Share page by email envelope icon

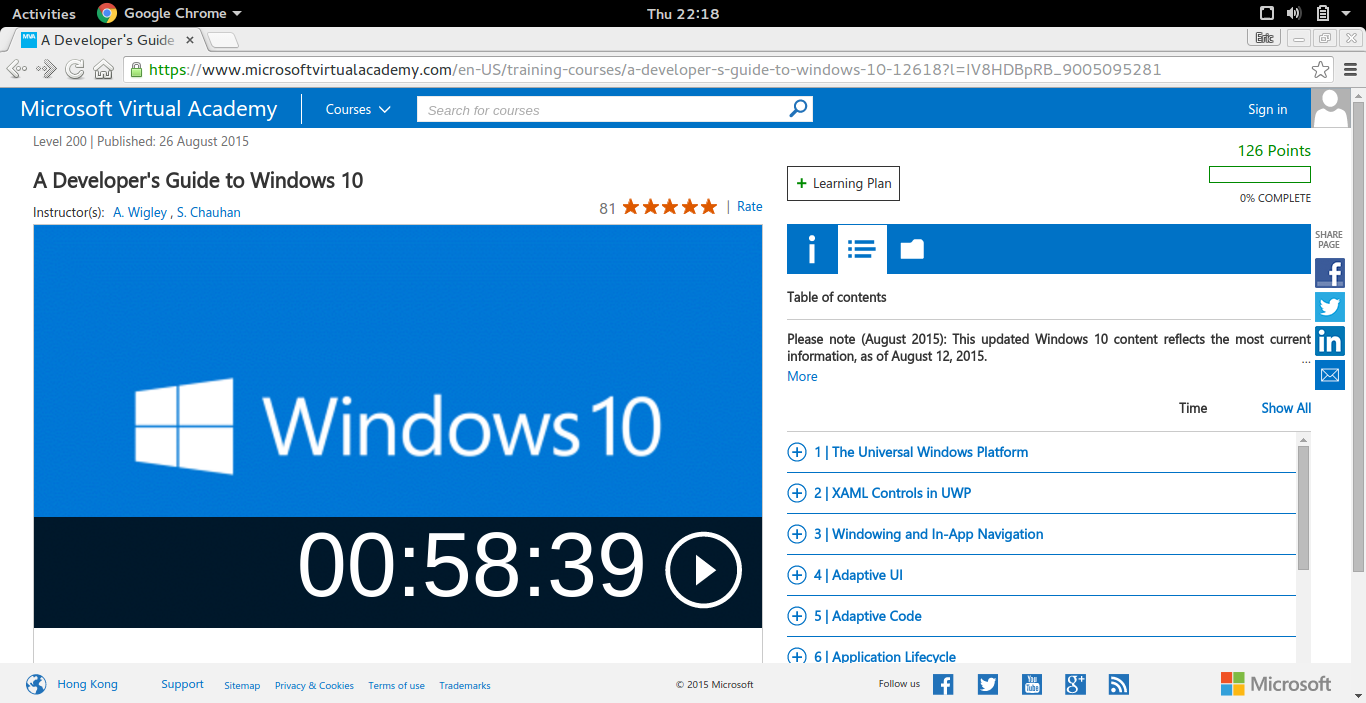[x=1329, y=375]
